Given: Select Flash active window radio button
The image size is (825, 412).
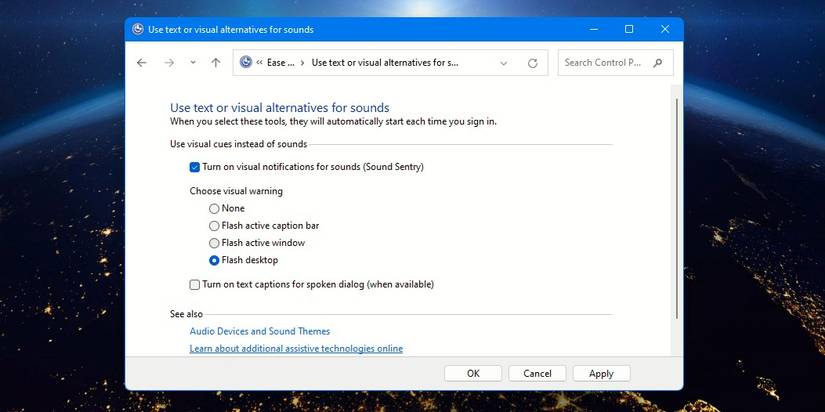Looking at the screenshot, I should pyautogui.click(x=214, y=243).
